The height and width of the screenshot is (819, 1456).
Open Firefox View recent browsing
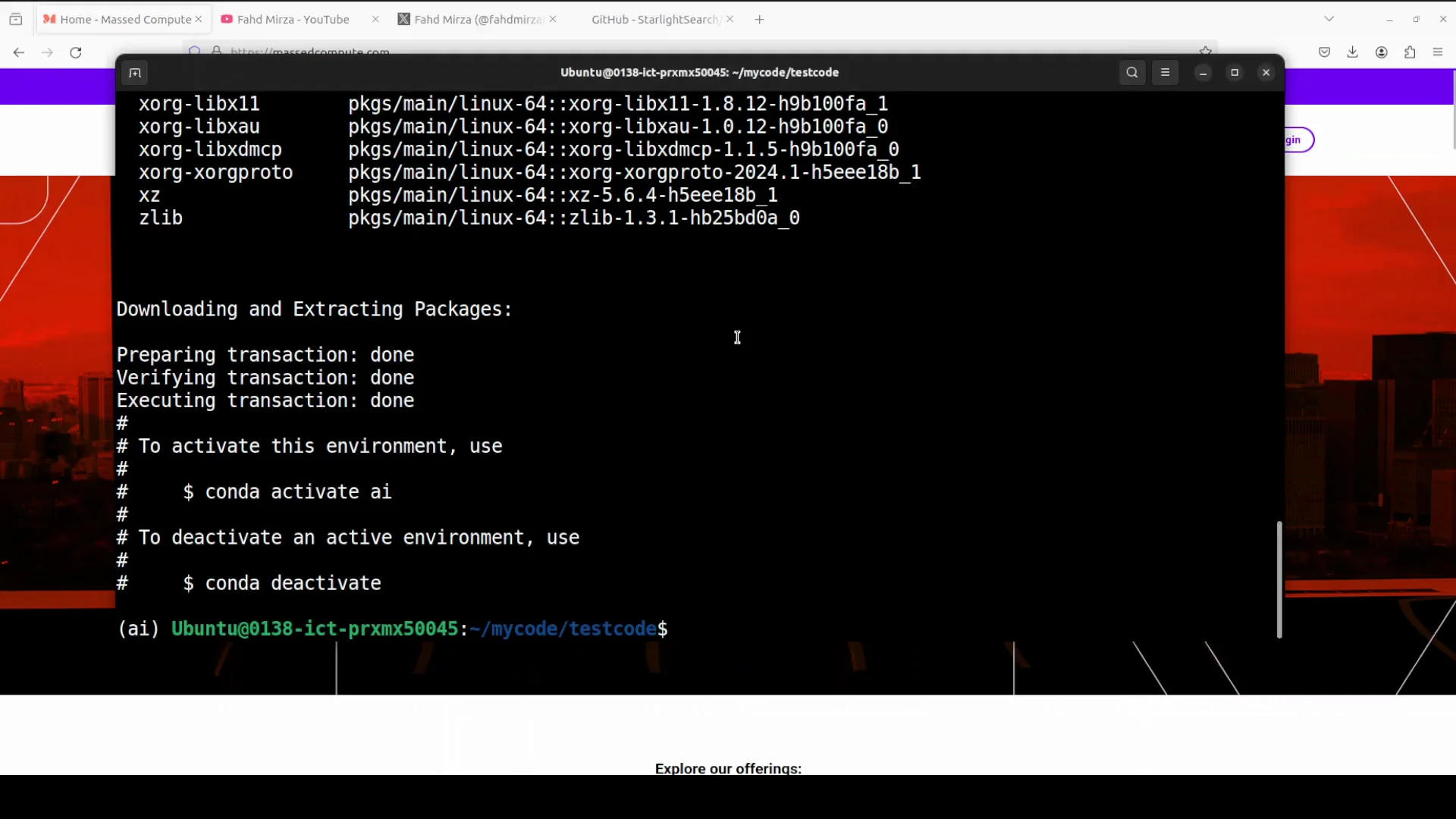(x=16, y=20)
